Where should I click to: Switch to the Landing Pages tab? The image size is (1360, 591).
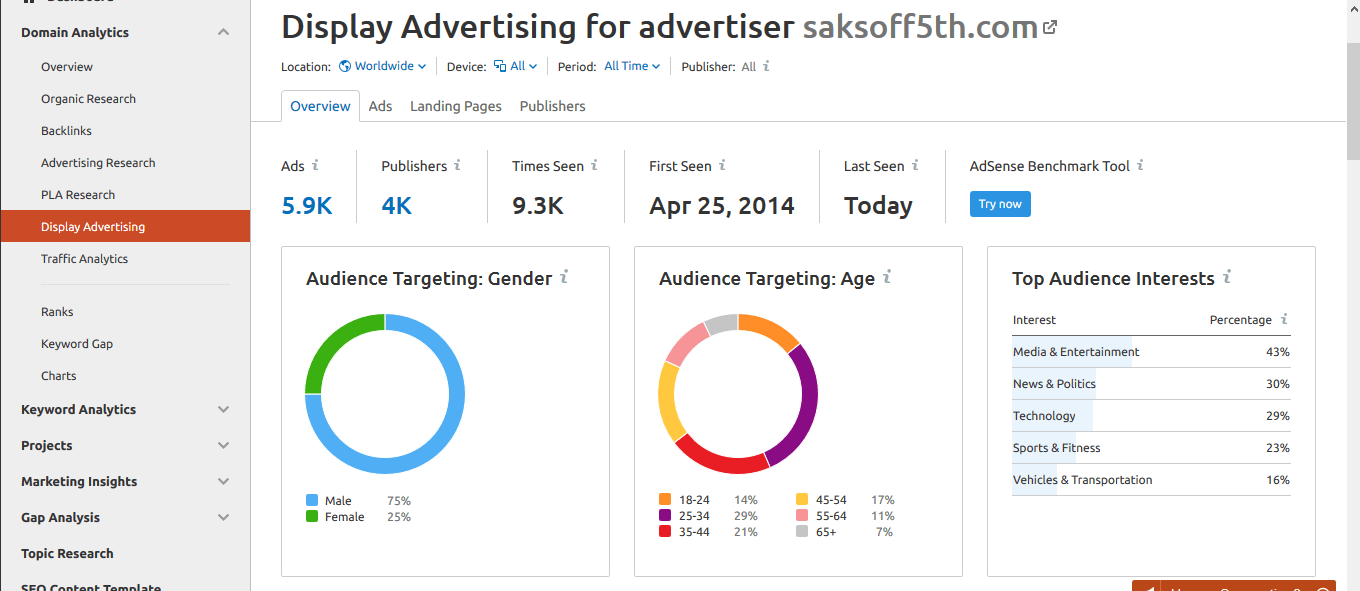455,105
